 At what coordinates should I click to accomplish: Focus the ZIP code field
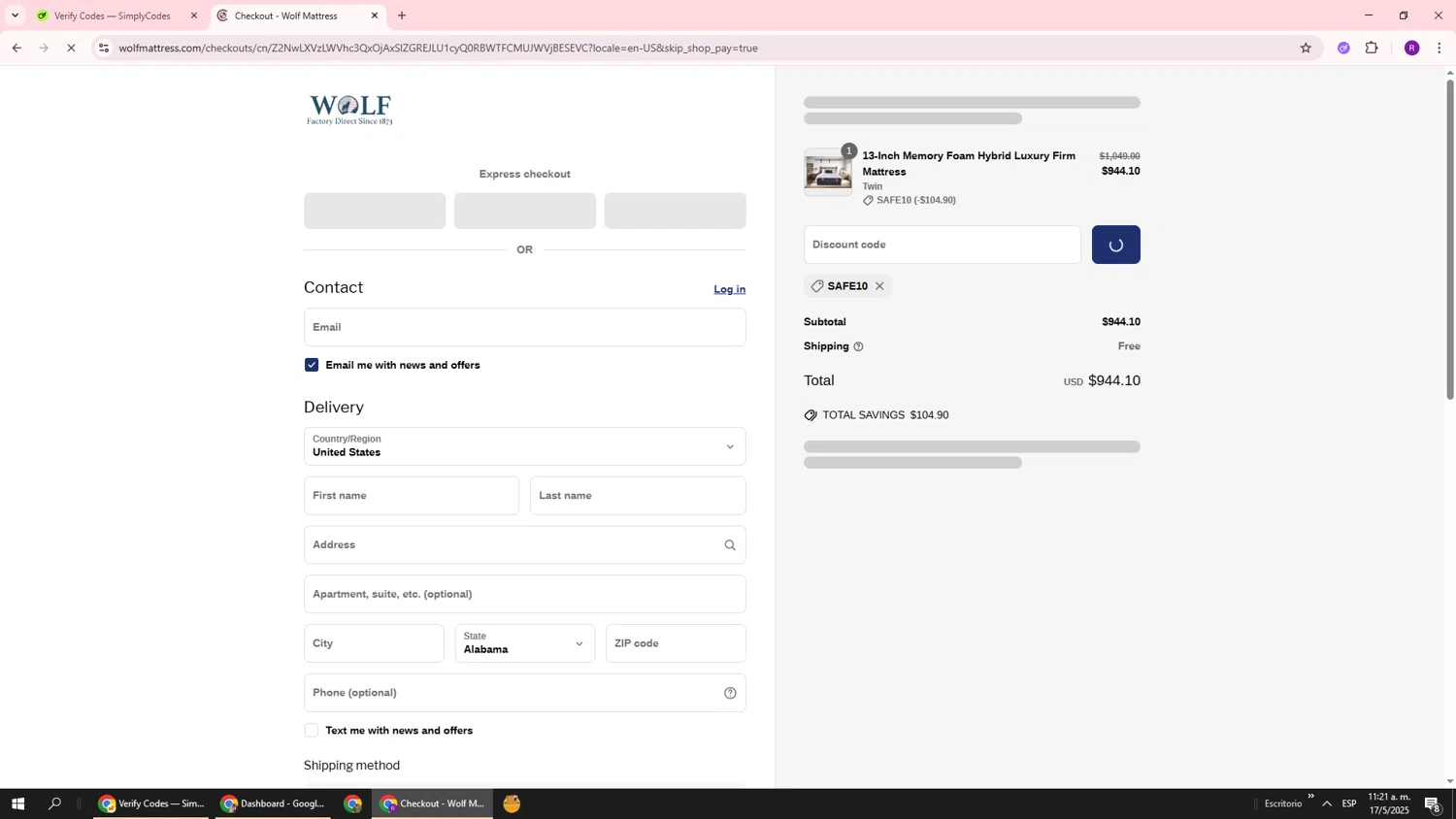click(x=676, y=643)
